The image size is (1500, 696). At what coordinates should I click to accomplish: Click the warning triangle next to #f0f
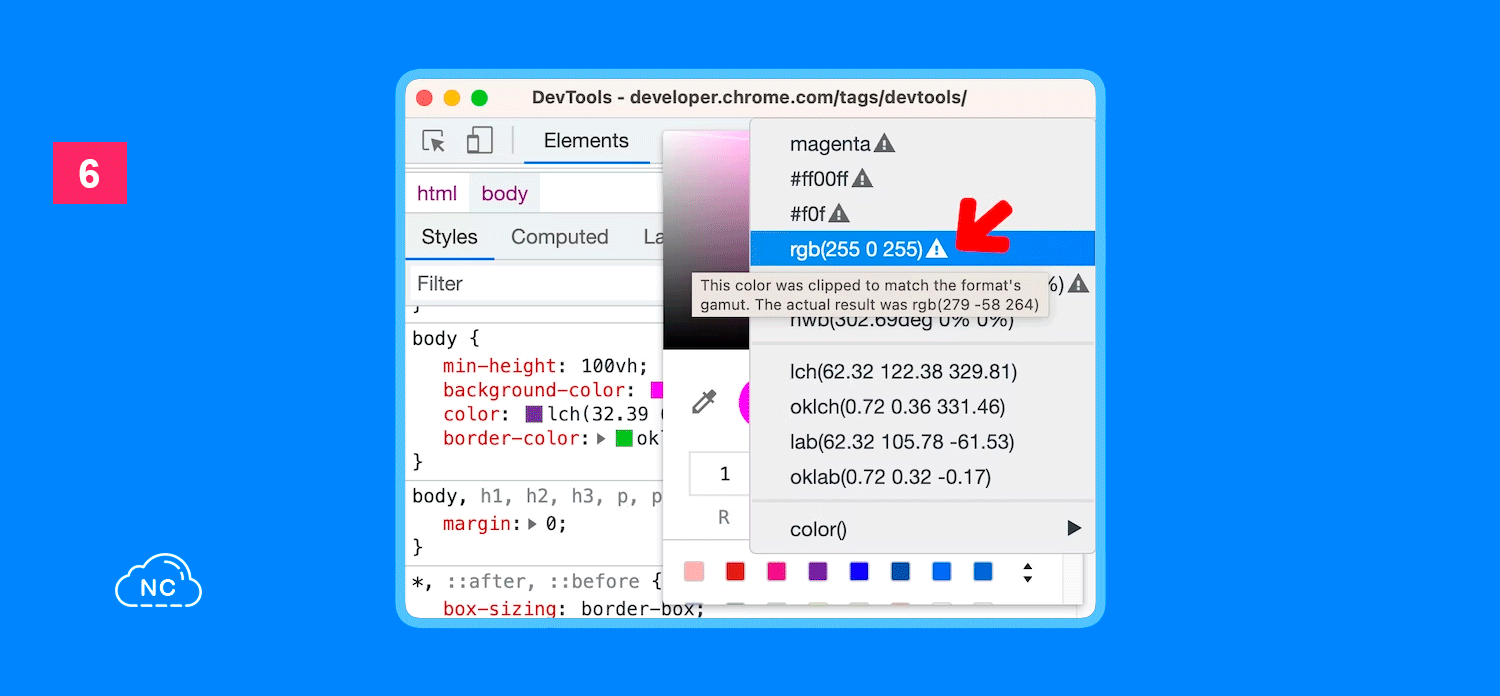click(x=839, y=214)
